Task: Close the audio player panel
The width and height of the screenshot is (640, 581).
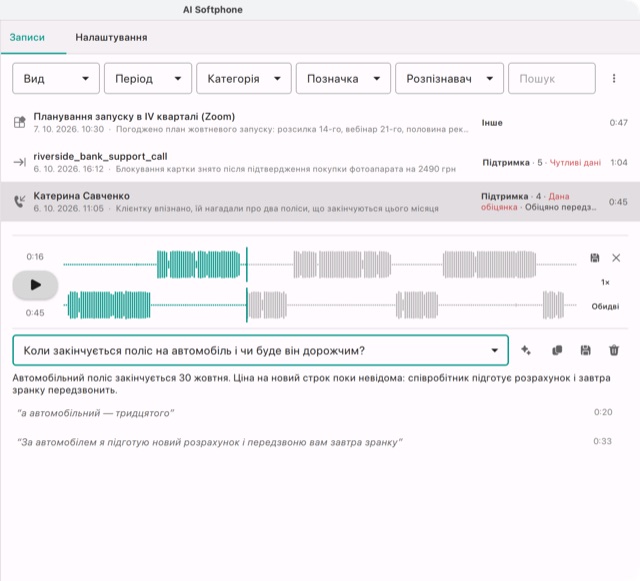Action: pos(616,258)
